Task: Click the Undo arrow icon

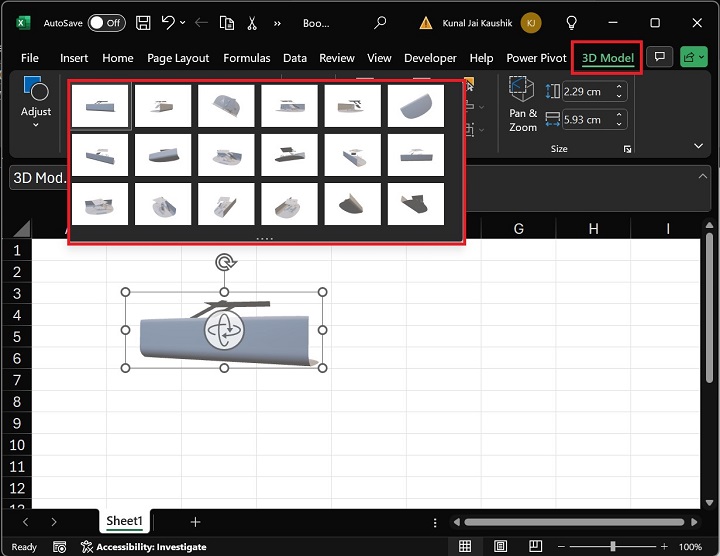Action: tap(169, 22)
